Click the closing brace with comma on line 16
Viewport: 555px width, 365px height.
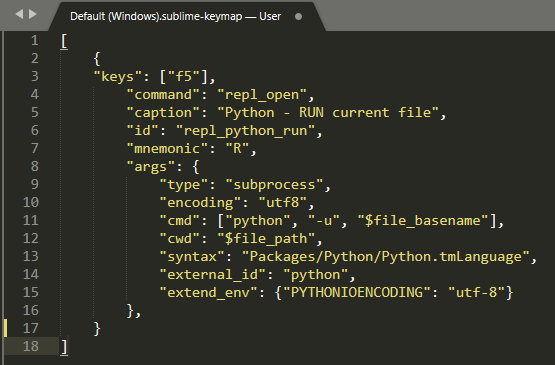[x=134, y=311]
